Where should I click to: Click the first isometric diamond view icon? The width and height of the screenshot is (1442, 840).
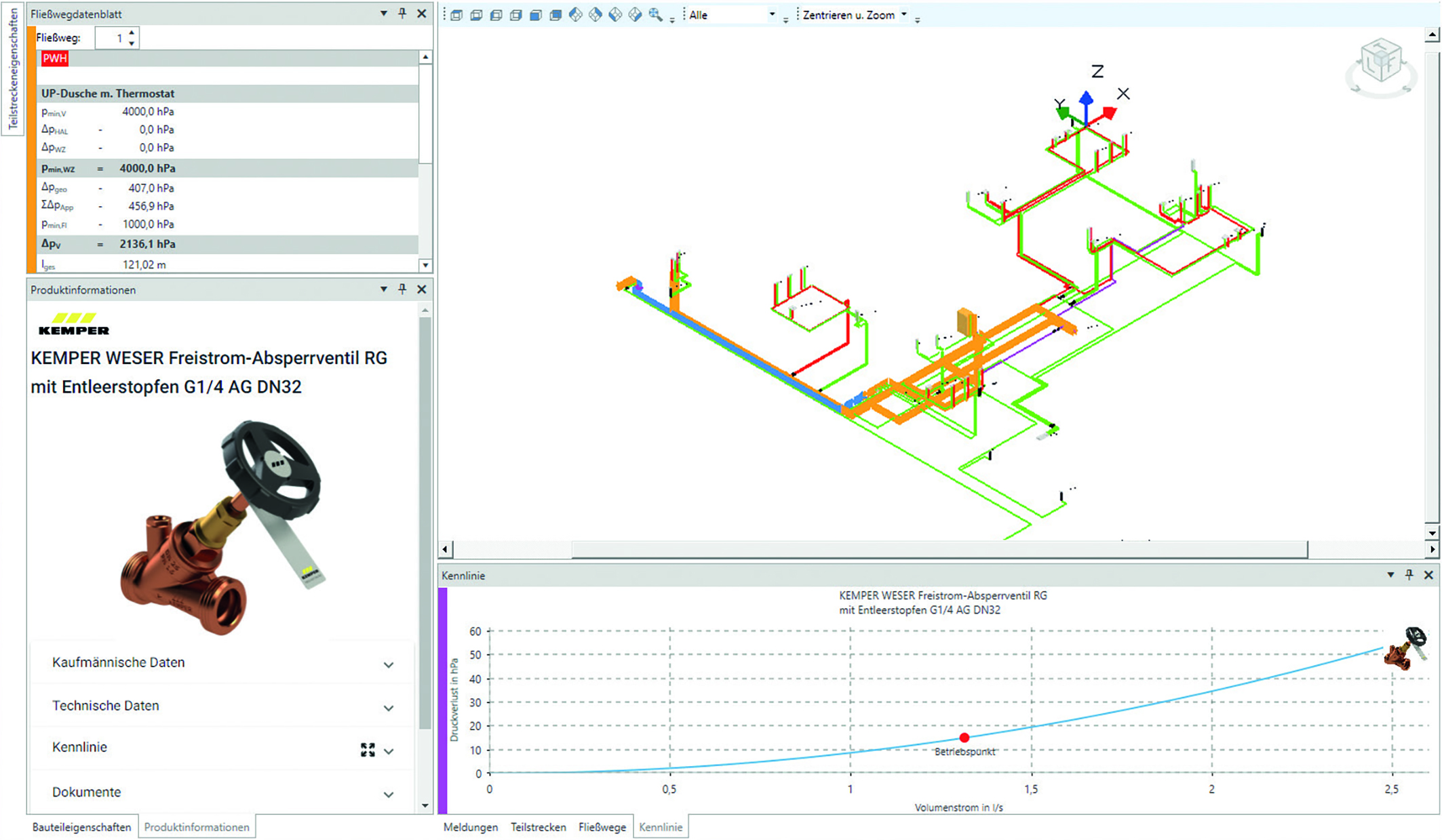[x=576, y=15]
